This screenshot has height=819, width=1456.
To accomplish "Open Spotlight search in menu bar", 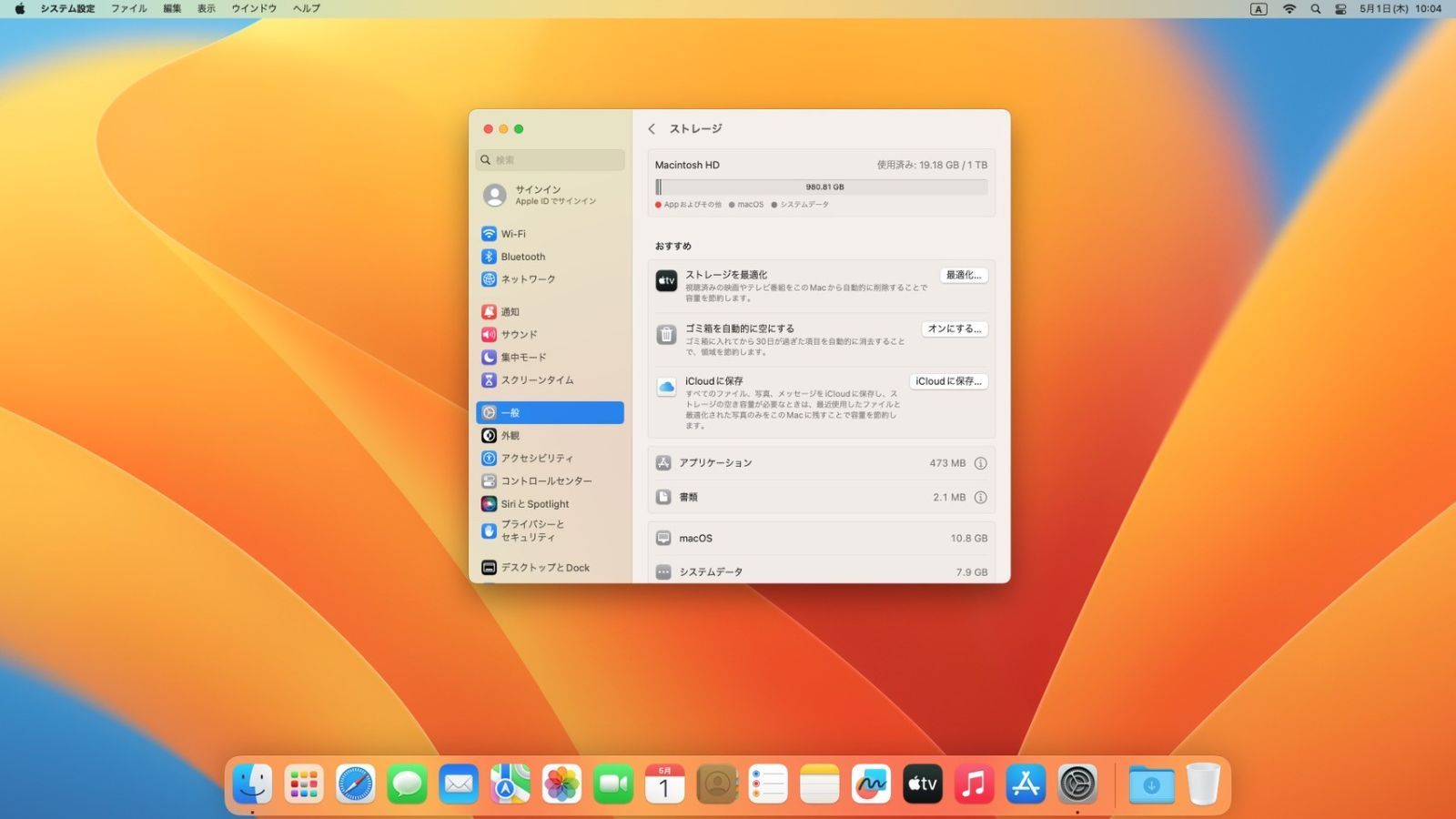I will [1315, 8].
